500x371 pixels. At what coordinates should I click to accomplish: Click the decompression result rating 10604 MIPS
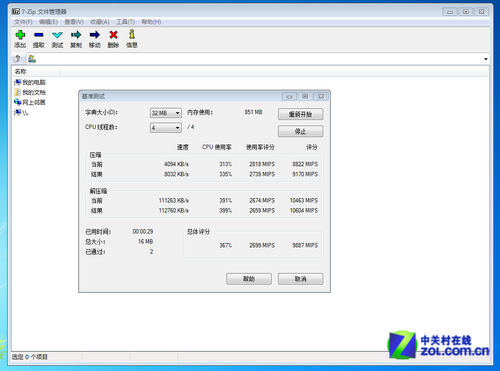(x=304, y=211)
